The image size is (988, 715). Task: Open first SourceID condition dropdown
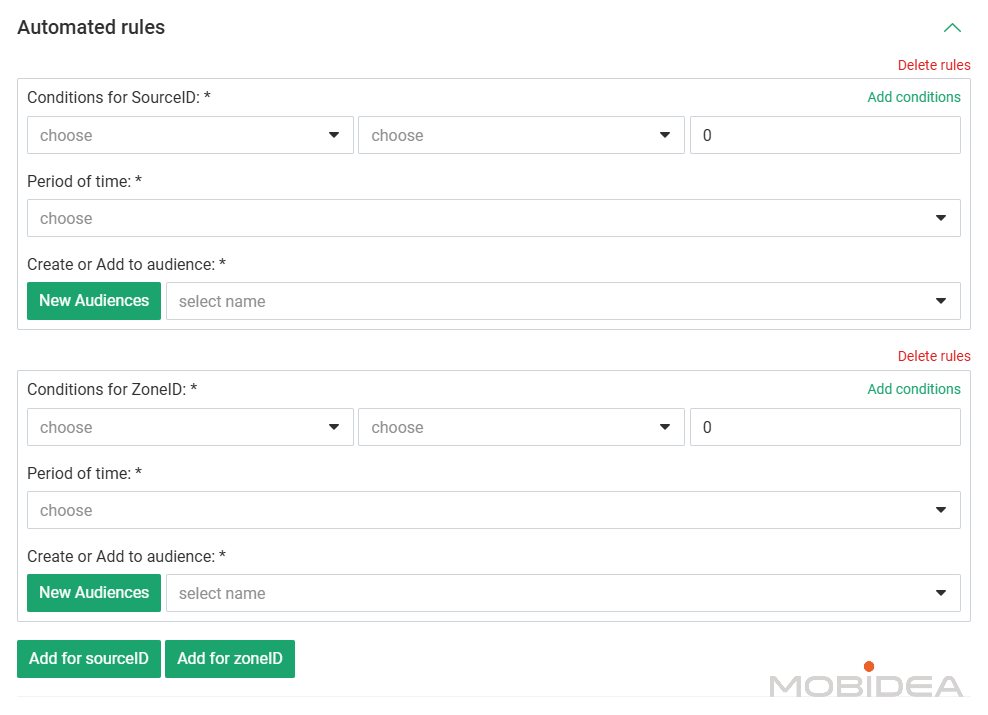[190, 135]
